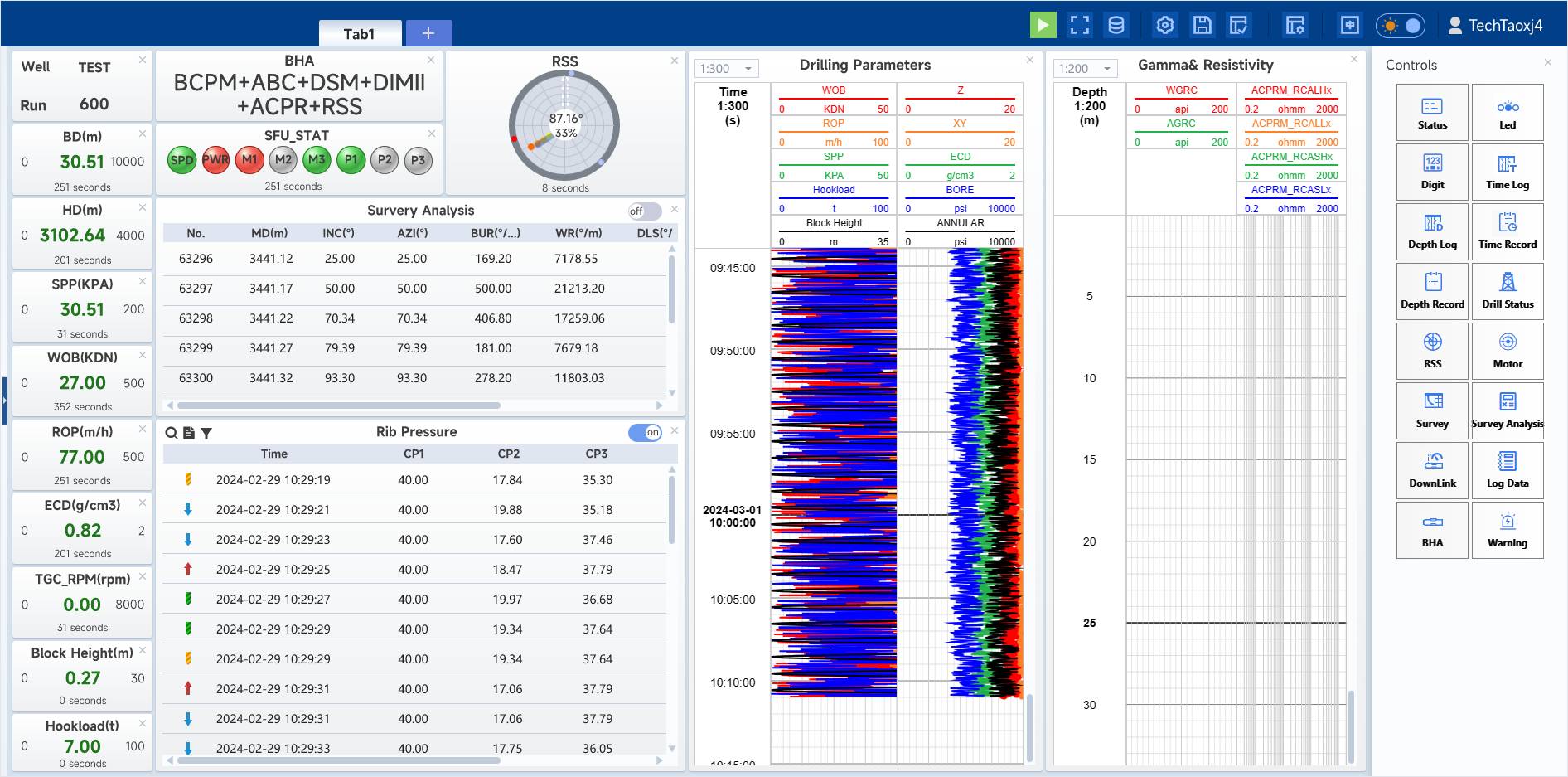Click the M1 status indicator

point(249,160)
